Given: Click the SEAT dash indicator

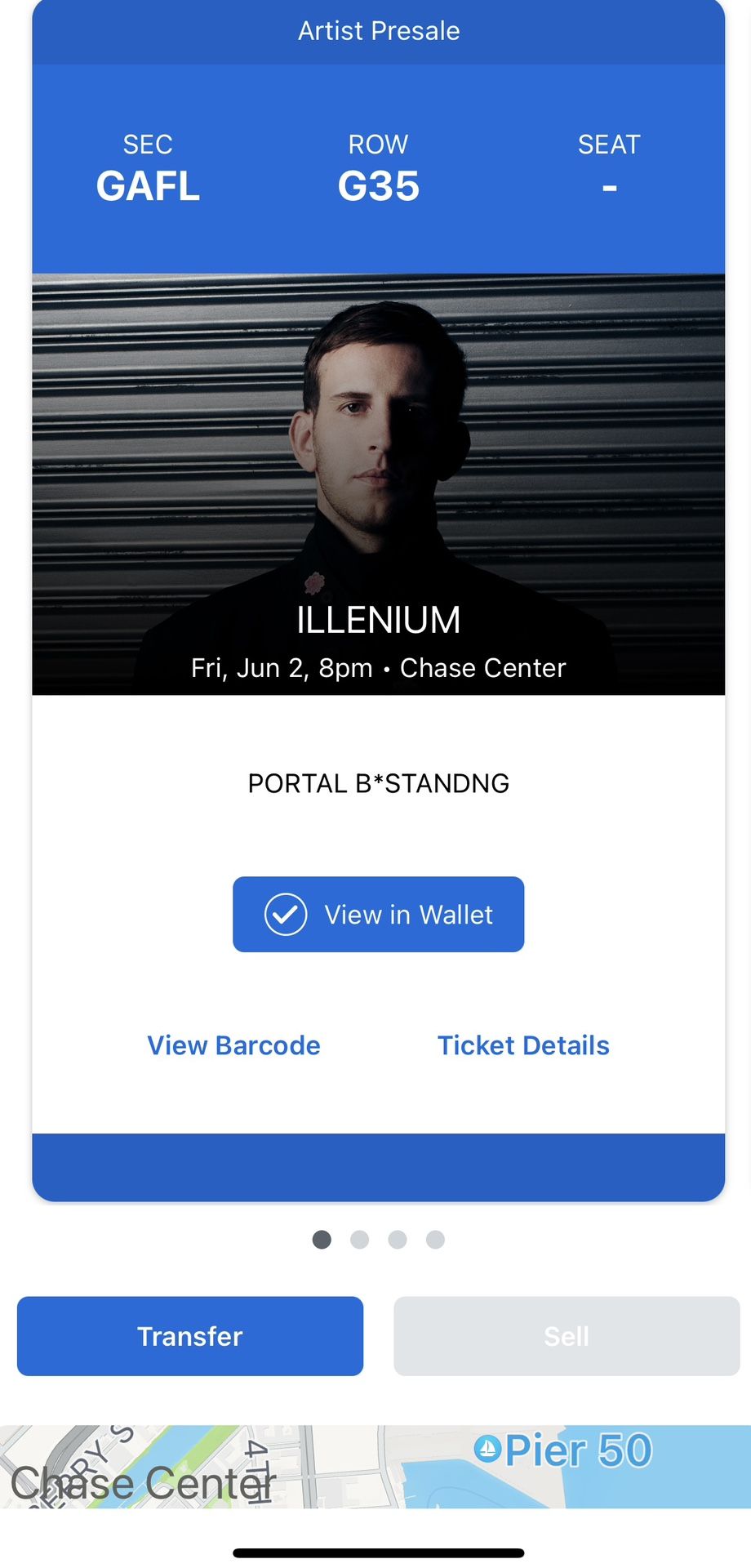Looking at the screenshot, I should coord(609,167).
